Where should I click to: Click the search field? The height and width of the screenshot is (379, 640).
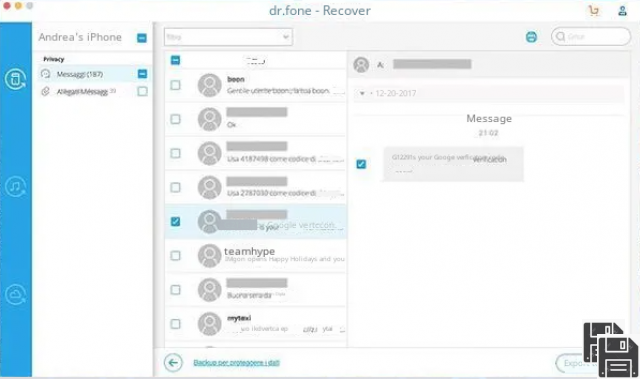(x=591, y=37)
